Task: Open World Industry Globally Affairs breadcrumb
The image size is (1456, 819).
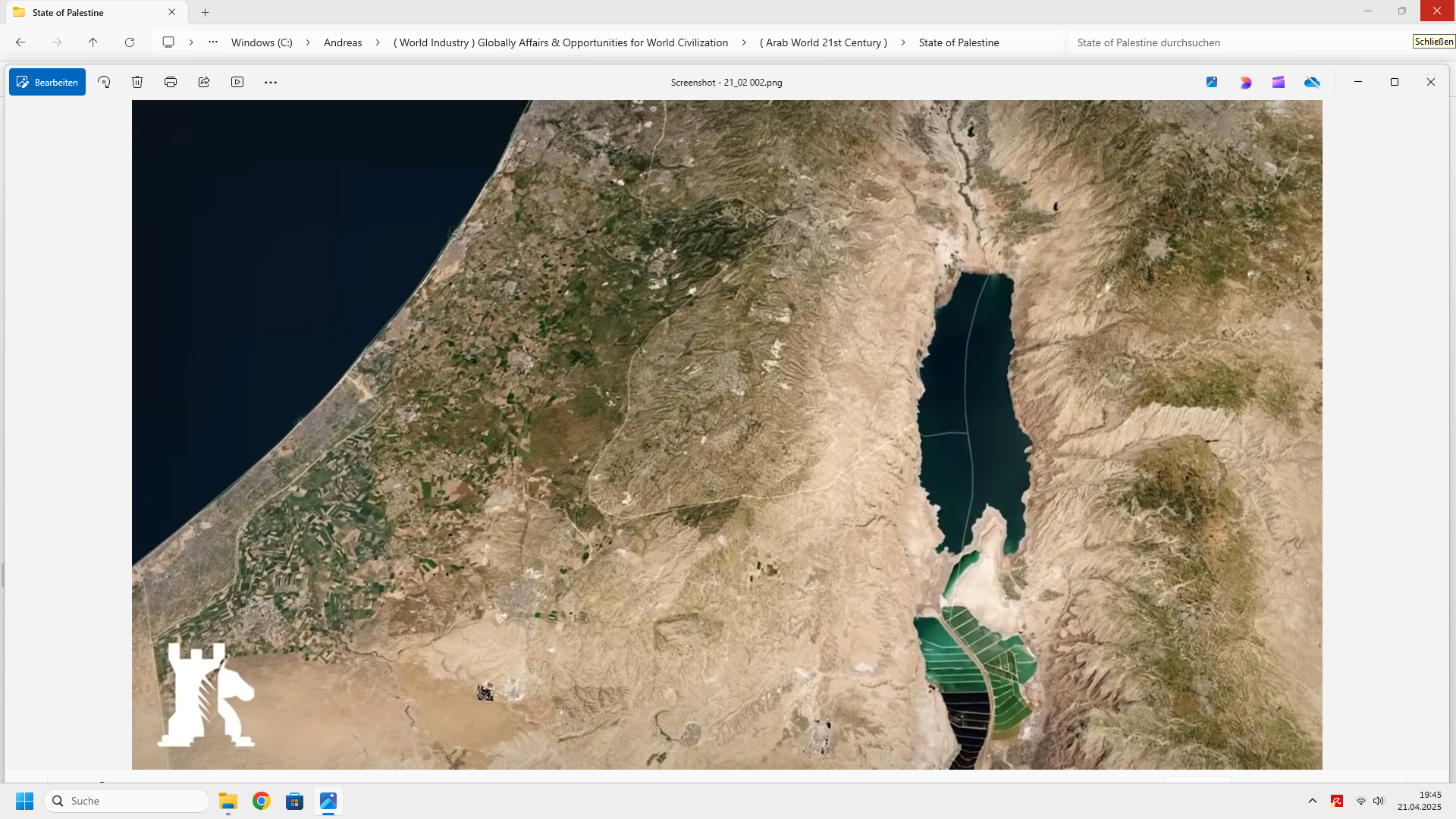Action: point(560,42)
